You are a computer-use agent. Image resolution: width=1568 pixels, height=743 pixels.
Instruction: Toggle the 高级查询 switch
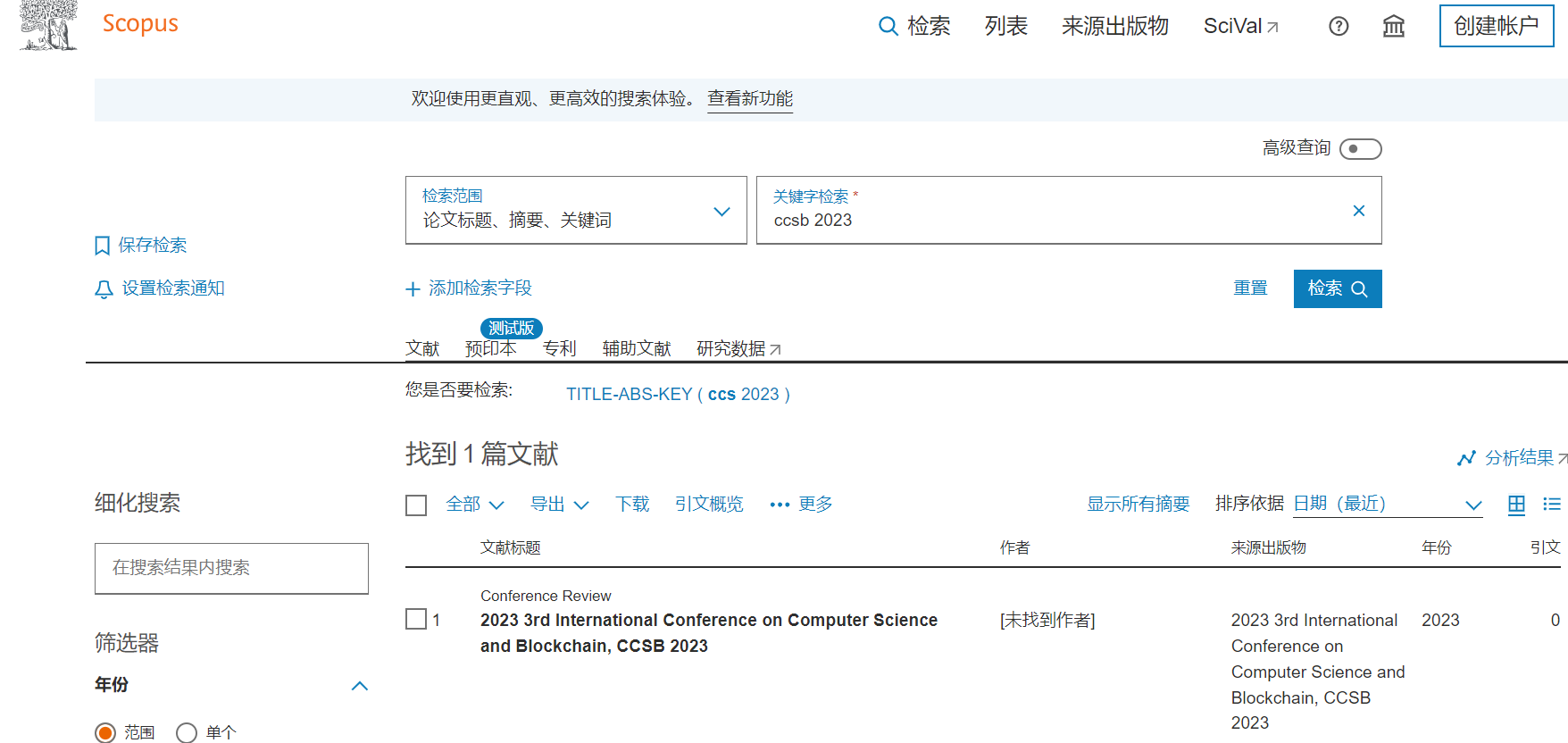[1360, 149]
